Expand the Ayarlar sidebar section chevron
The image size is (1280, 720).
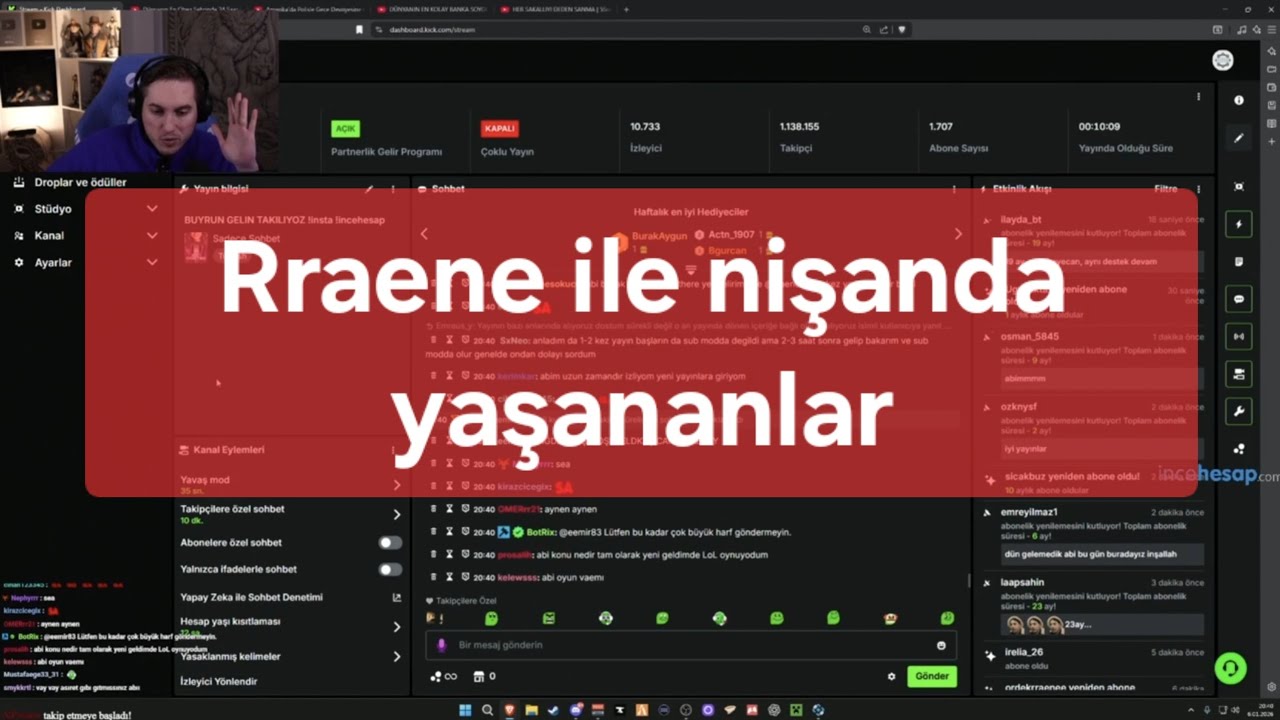click(152, 262)
